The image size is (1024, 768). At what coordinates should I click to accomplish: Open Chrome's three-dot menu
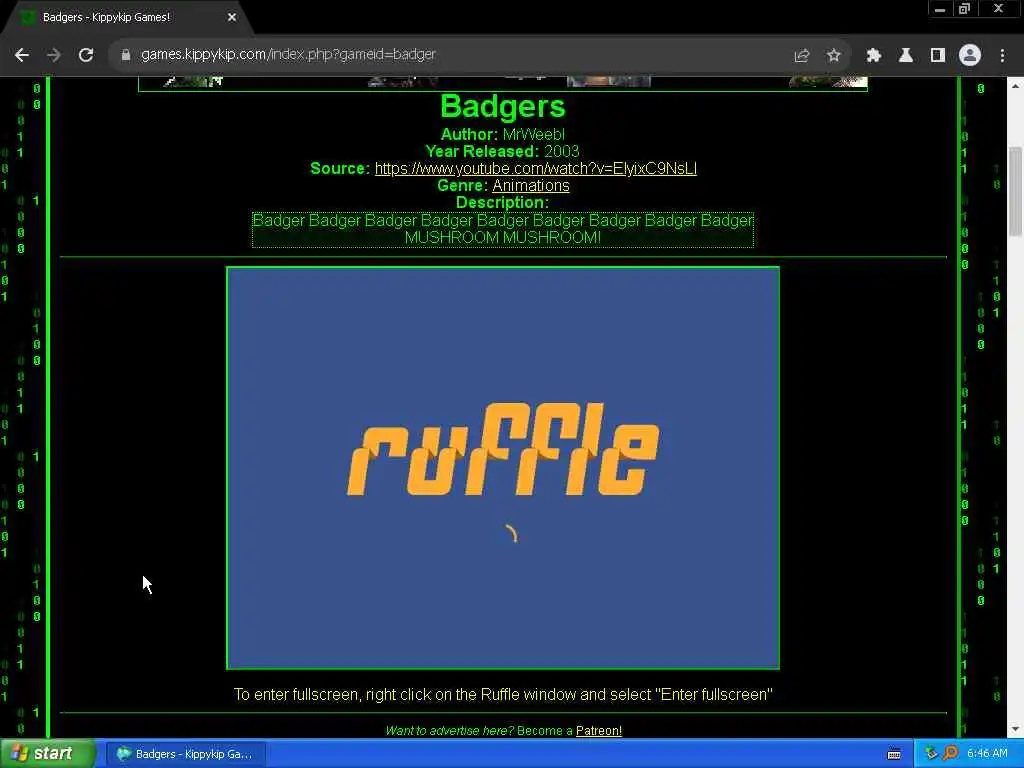click(x=1002, y=56)
